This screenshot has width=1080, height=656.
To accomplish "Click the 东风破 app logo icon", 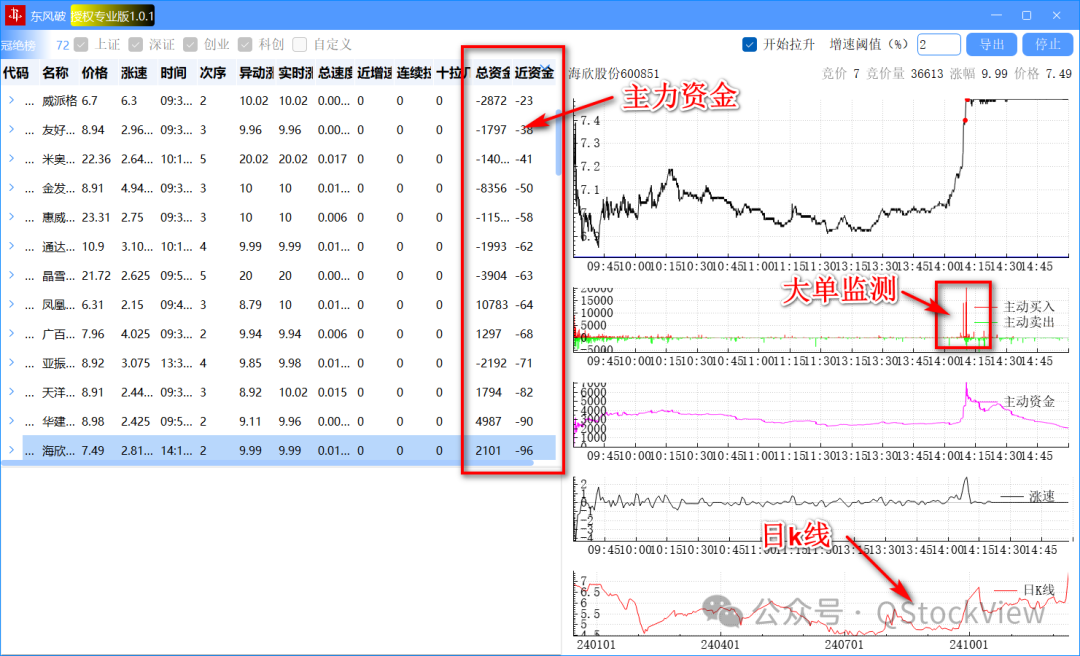I will (14, 15).
